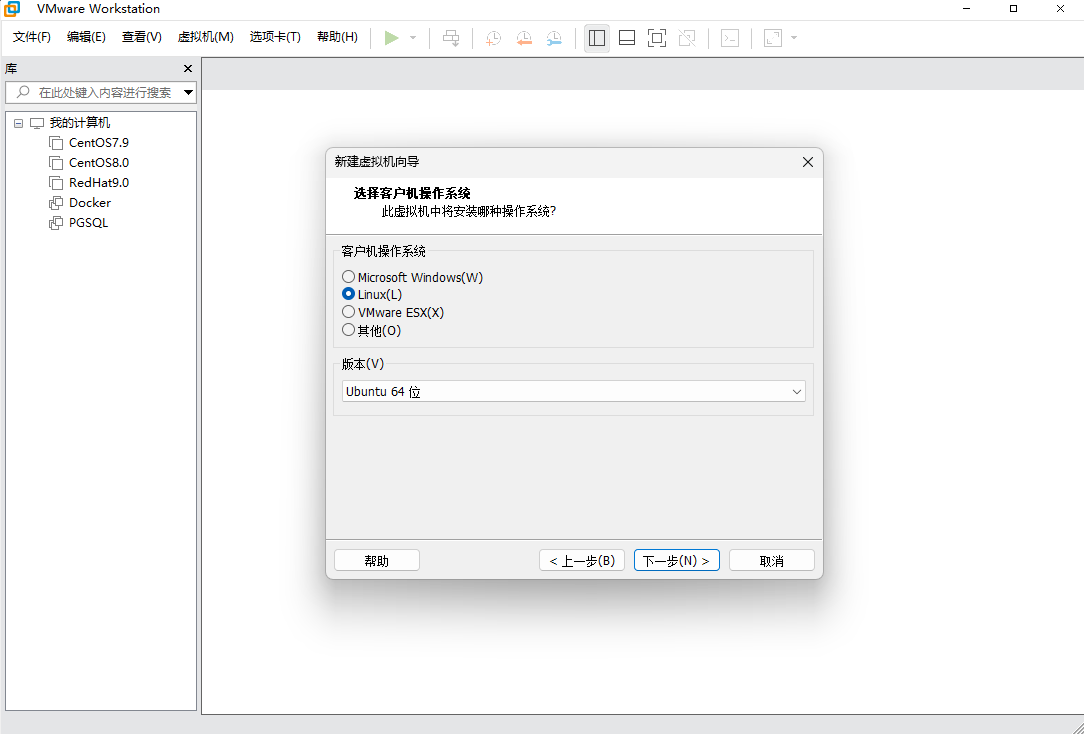Image resolution: width=1084 pixels, height=734 pixels.
Task: Click the Docker VM icon
Action: (56, 203)
